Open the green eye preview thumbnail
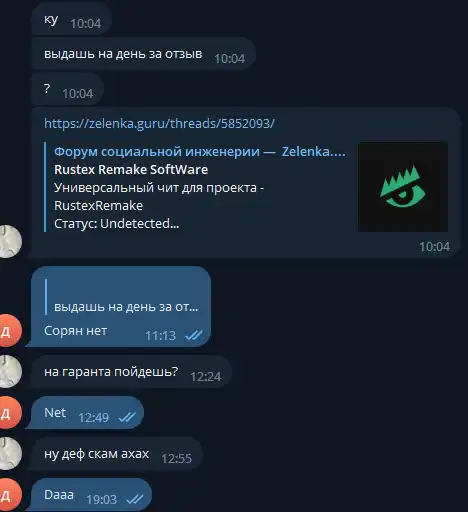The width and height of the screenshot is (468, 512). coord(403,187)
